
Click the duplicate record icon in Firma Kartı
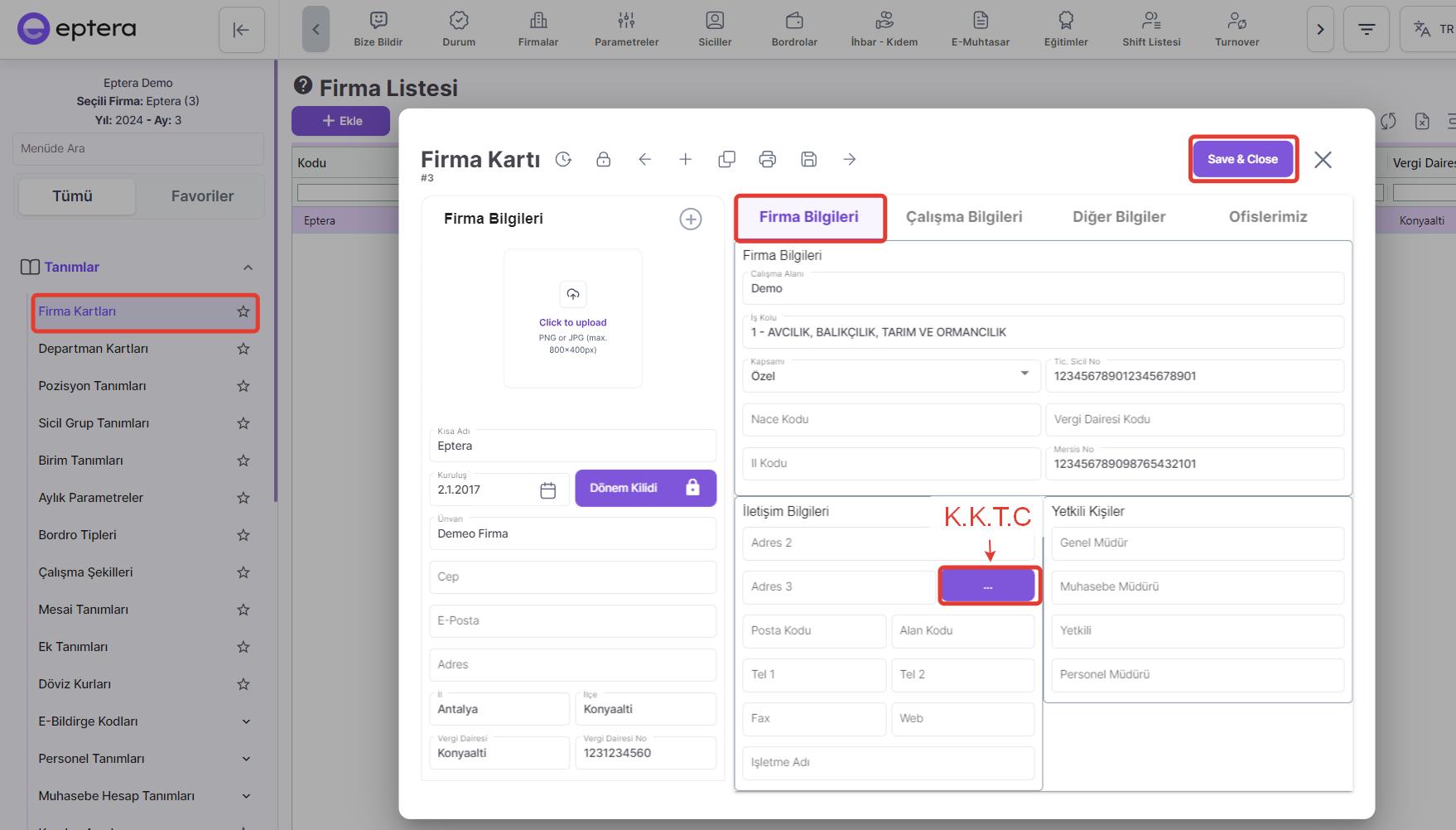click(x=726, y=159)
